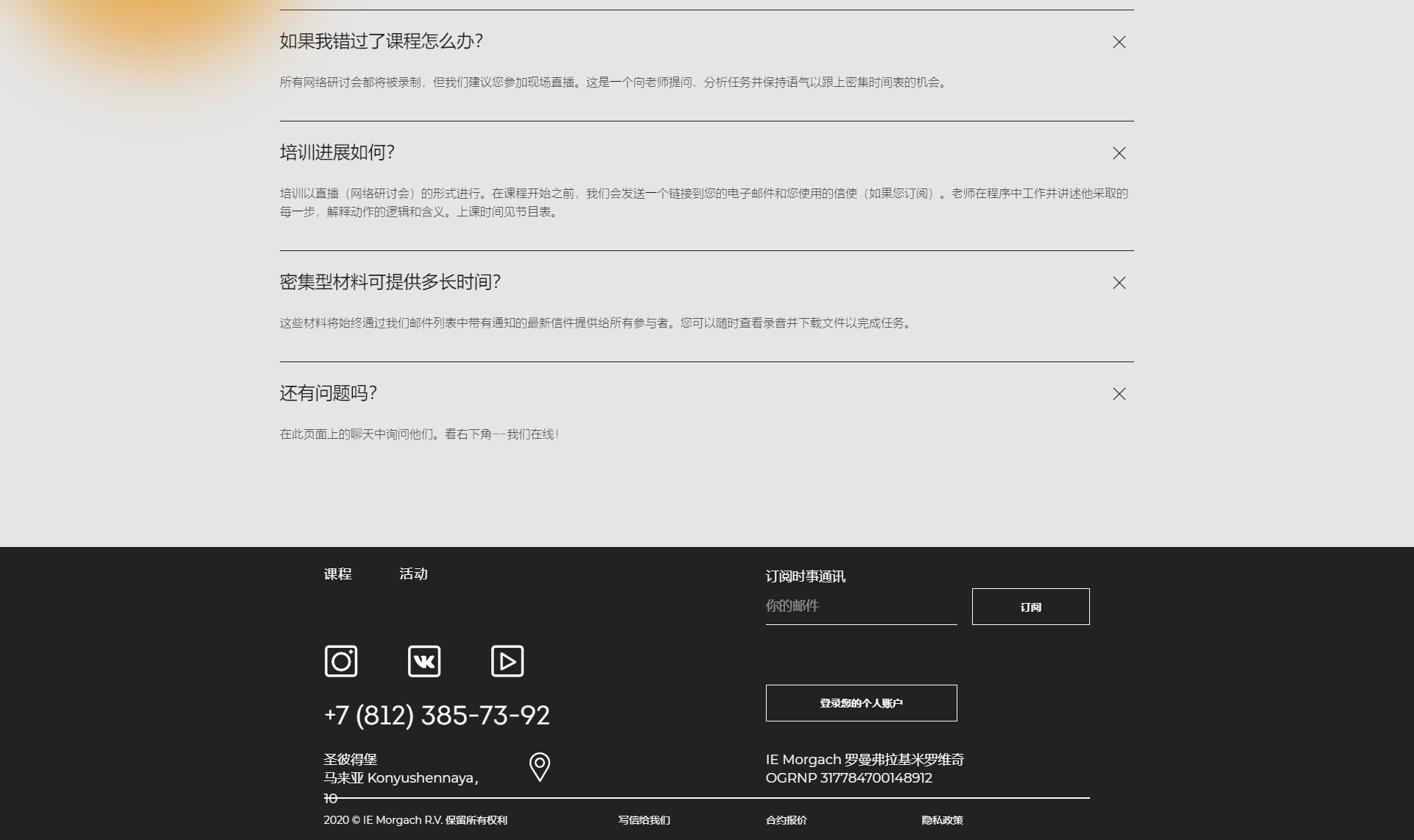This screenshot has height=840, width=1414.
Task: Click the "还有问题吗?" question heading
Action: (x=328, y=393)
